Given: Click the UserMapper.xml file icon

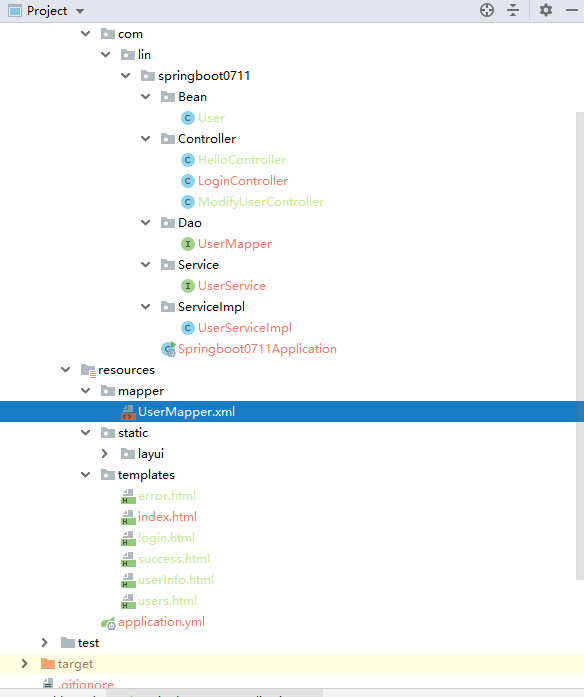Looking at the screenshot, I should (128, 412).
